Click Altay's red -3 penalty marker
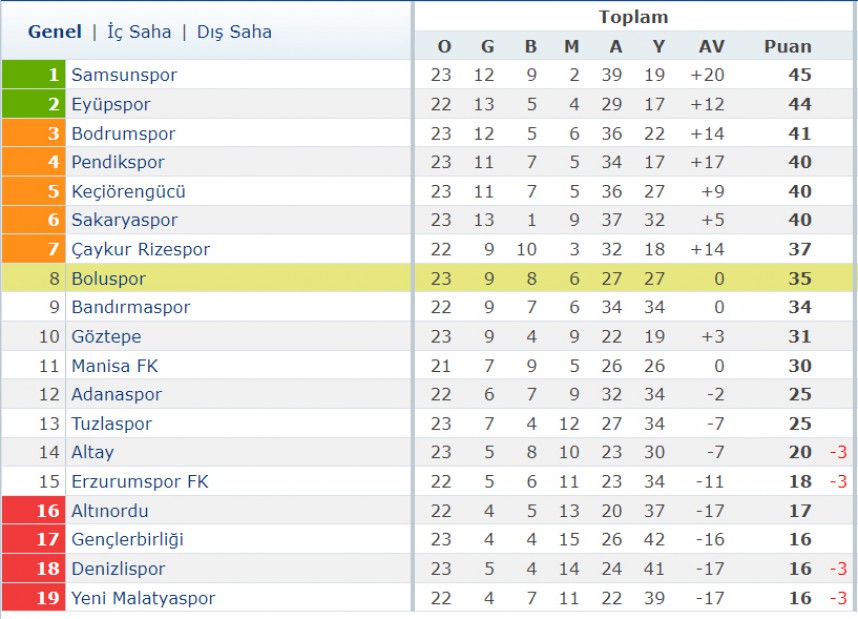The height and width of the screenshot is (619, 858). (838, 452)
